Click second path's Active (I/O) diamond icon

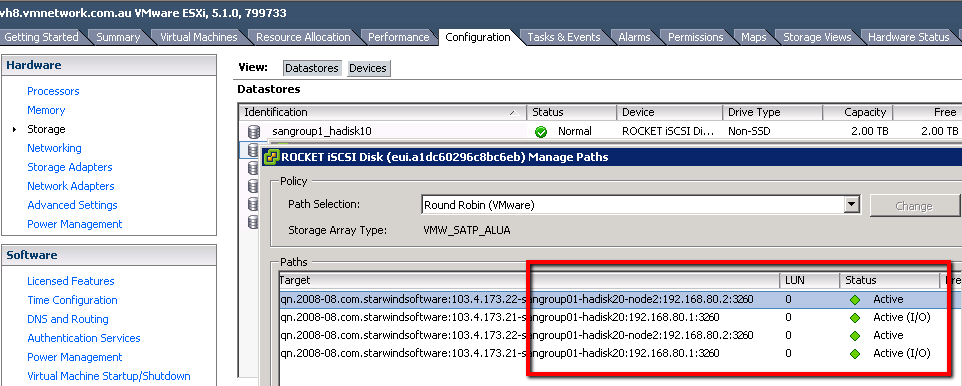click(x=855, y=318)
